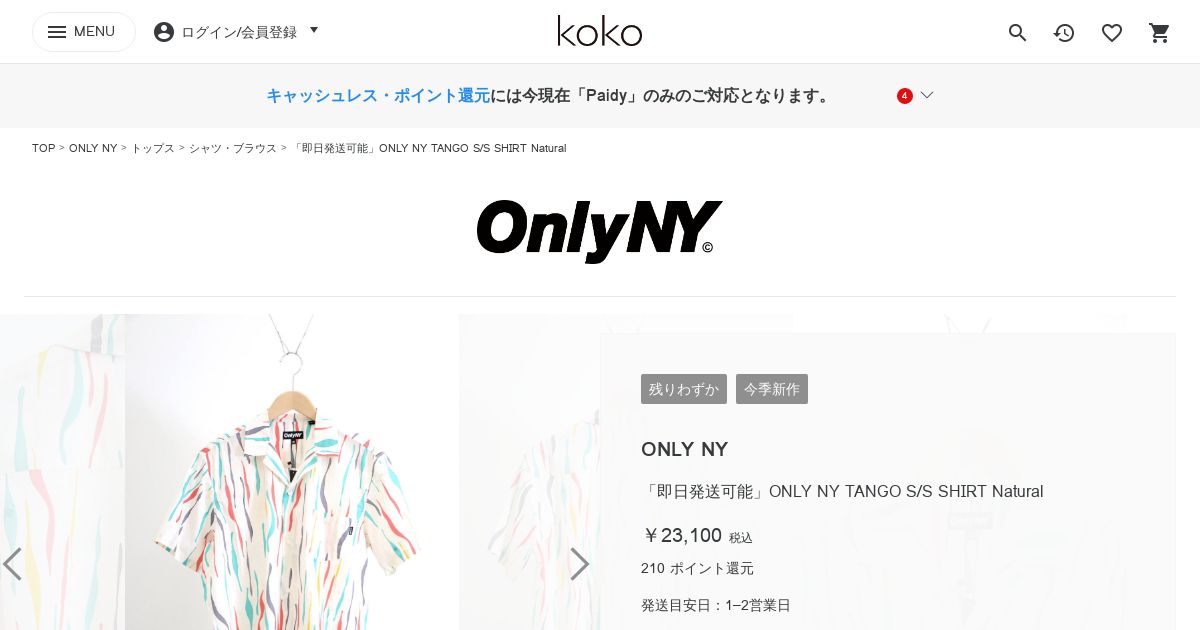Click the キャッシュレス・ポイント還元 link
Viewport: 1200px width, 630px height.
click(x=378, y=96)
